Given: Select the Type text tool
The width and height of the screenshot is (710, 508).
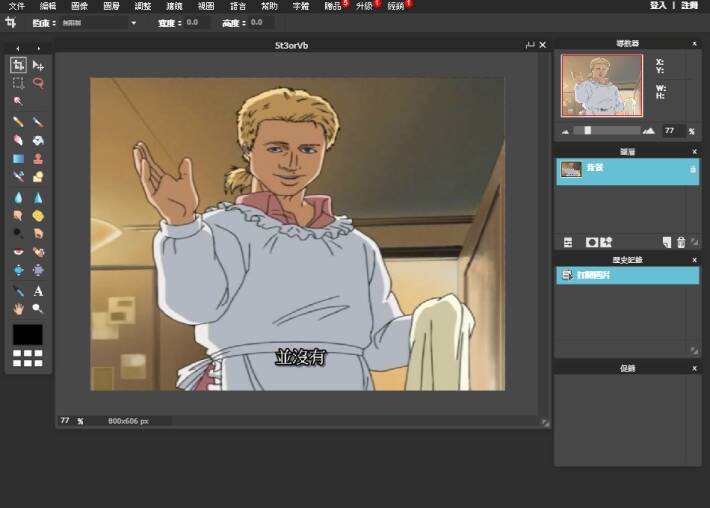Looking at the screenshot, I should pos(38,291).
